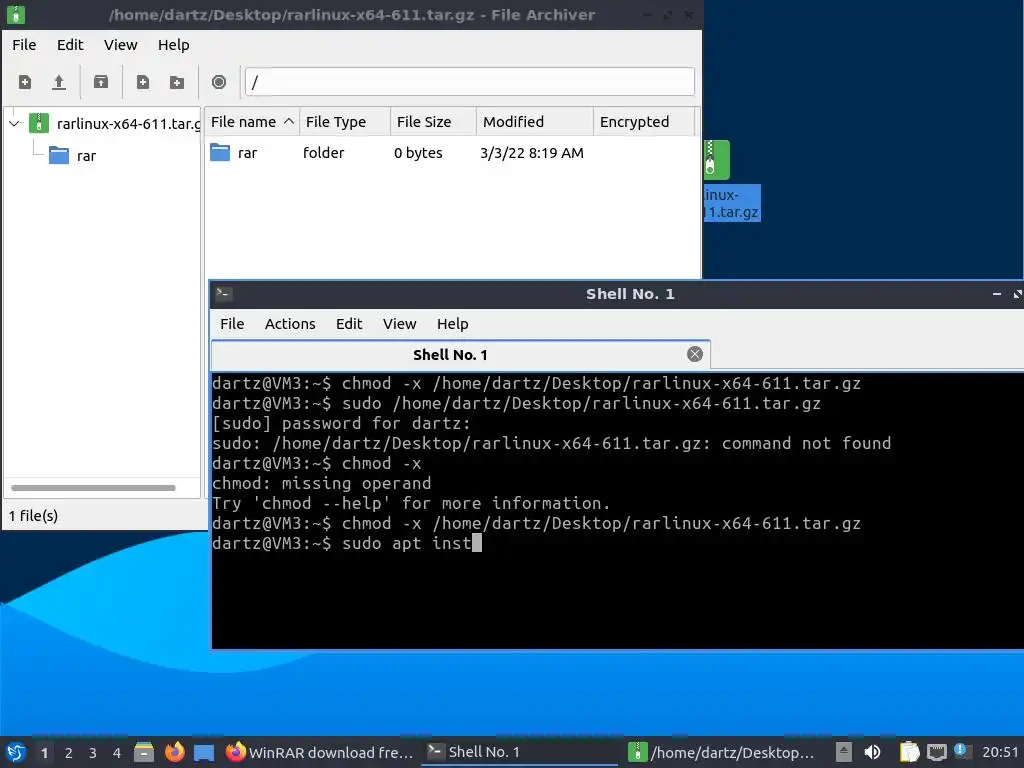
Task: Sort by File name column header
Action: click(x=251, y=122)
